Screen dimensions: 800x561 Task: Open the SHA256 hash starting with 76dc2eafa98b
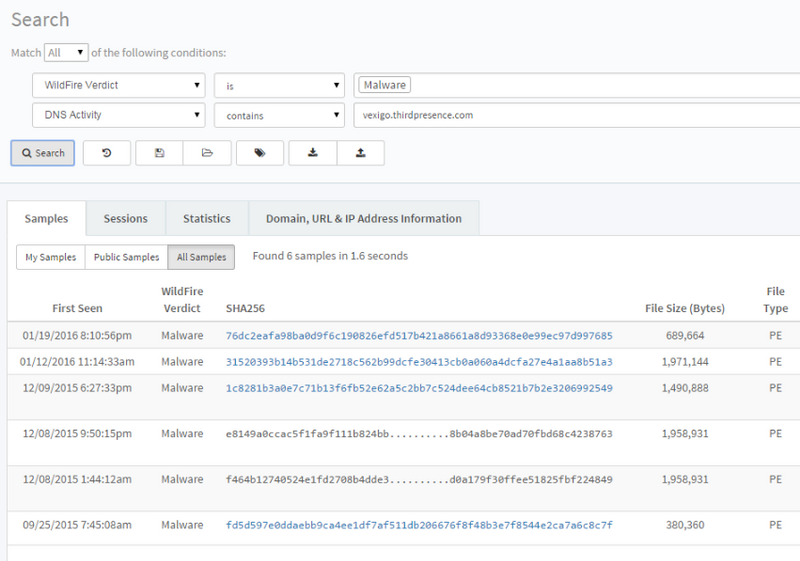(419, 336)
